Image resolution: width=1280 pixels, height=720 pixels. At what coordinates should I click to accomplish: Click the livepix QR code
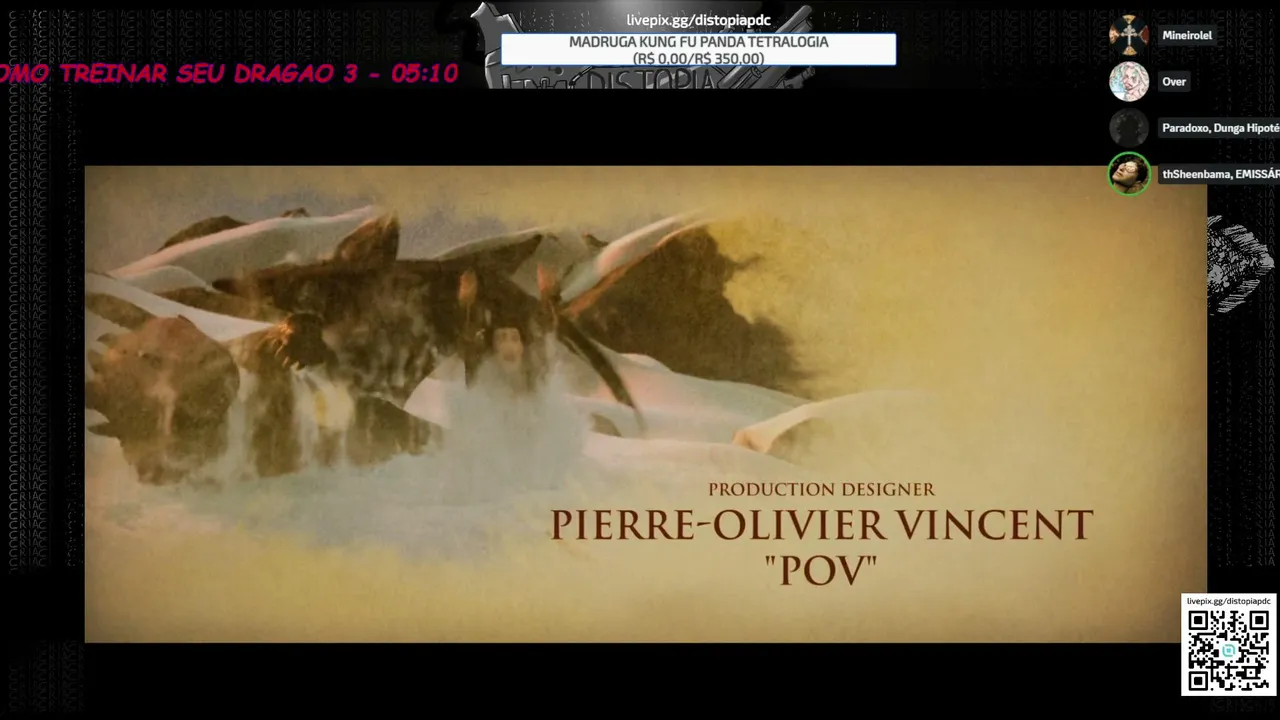coord(1228,650)
